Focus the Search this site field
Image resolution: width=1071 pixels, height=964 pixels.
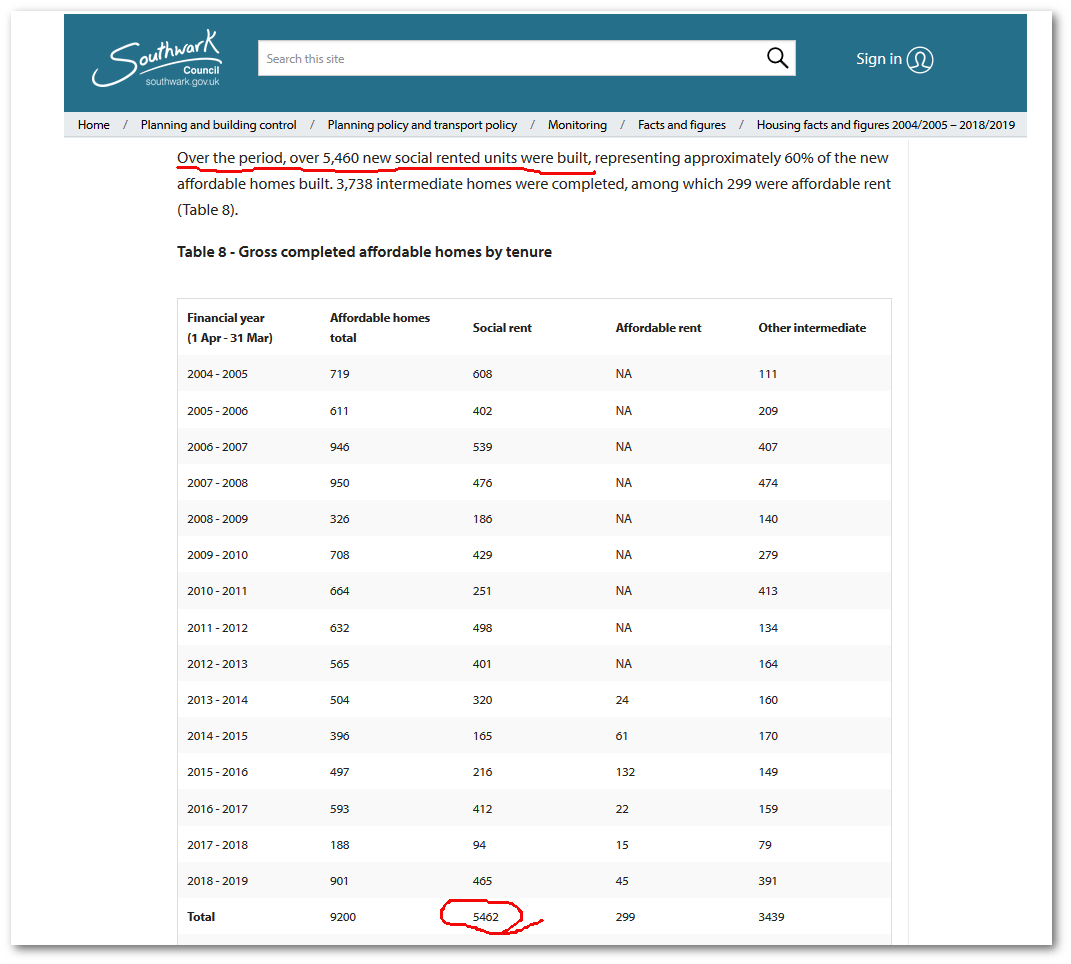(527, 58)
